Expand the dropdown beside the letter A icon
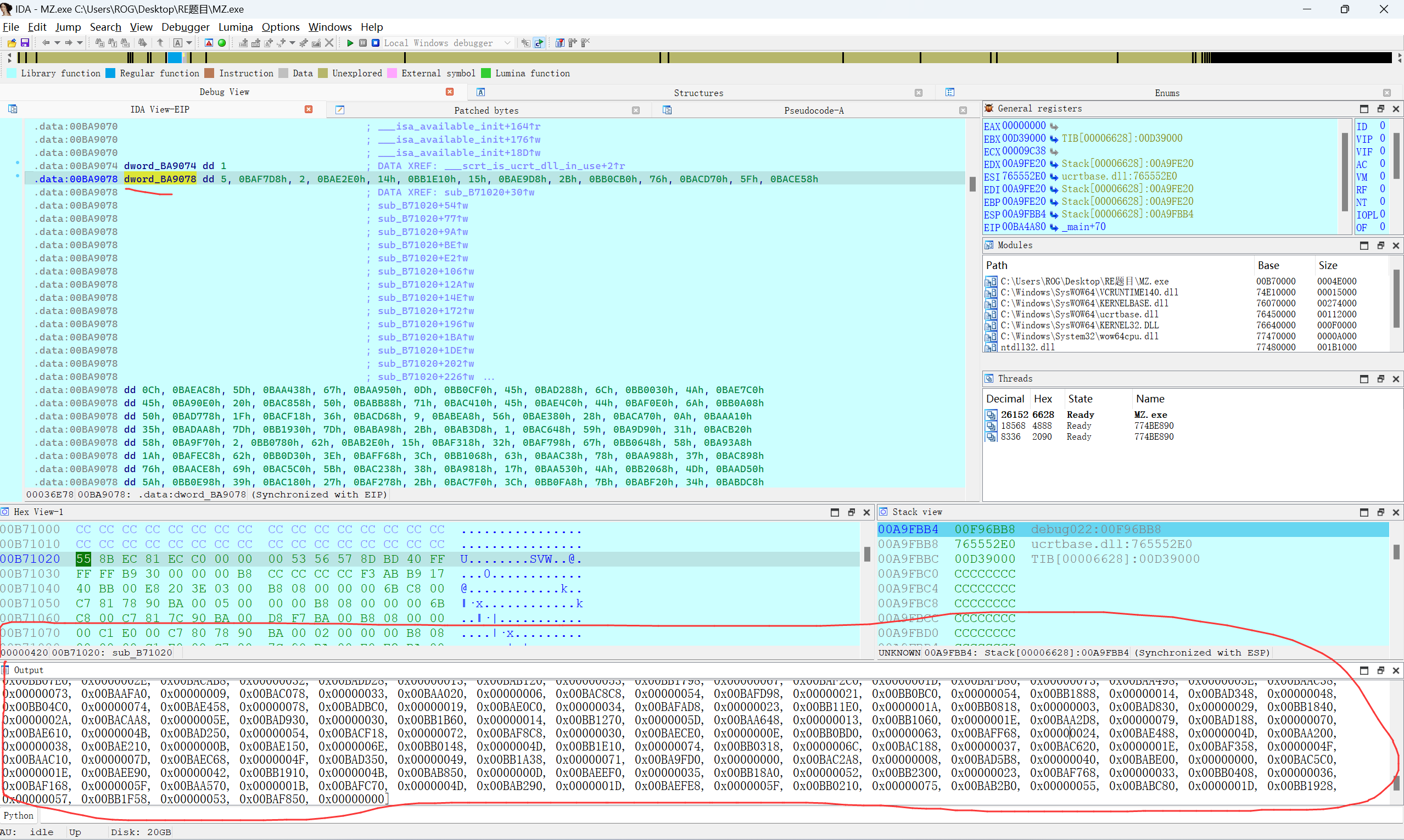 point(189,43)
